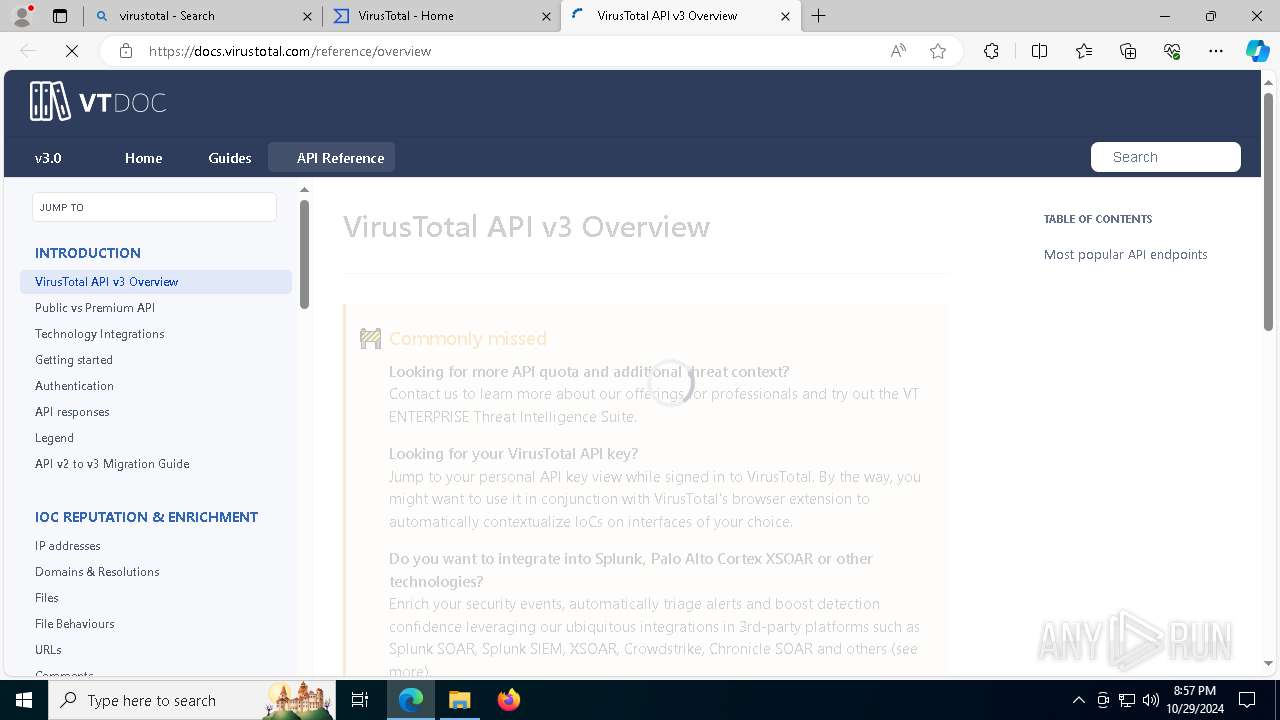
Task: Click the JUMP TO input box
Action: tap(154, 207)
